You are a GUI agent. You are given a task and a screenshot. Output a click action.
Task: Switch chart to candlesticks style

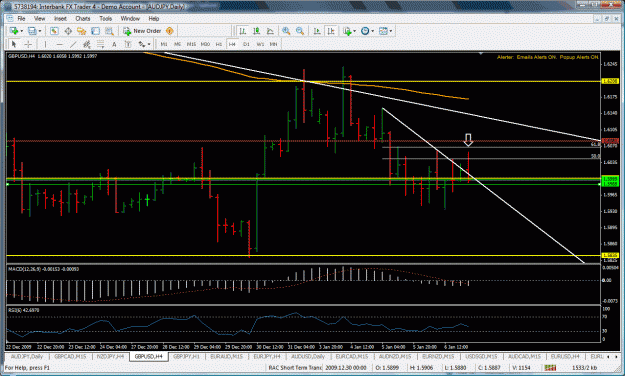[x=256, y=31]
